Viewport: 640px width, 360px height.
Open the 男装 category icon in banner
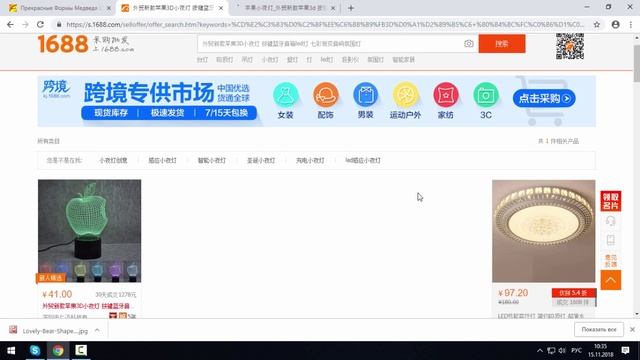click(366, 95)
